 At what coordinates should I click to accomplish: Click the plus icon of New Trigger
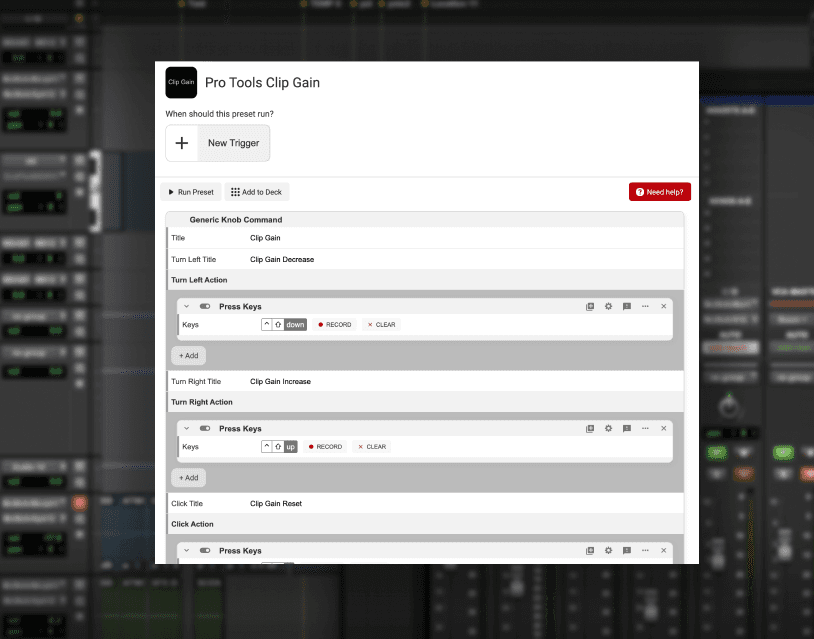point(182,143)
